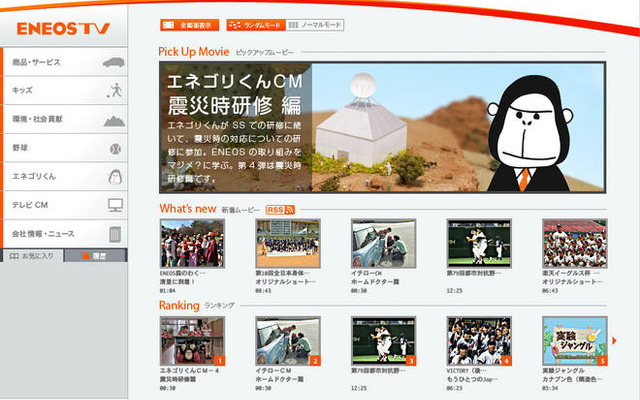Open the 履歴 history tab
This screenshot has width=640, height=400.
click(x=96, y=256)
